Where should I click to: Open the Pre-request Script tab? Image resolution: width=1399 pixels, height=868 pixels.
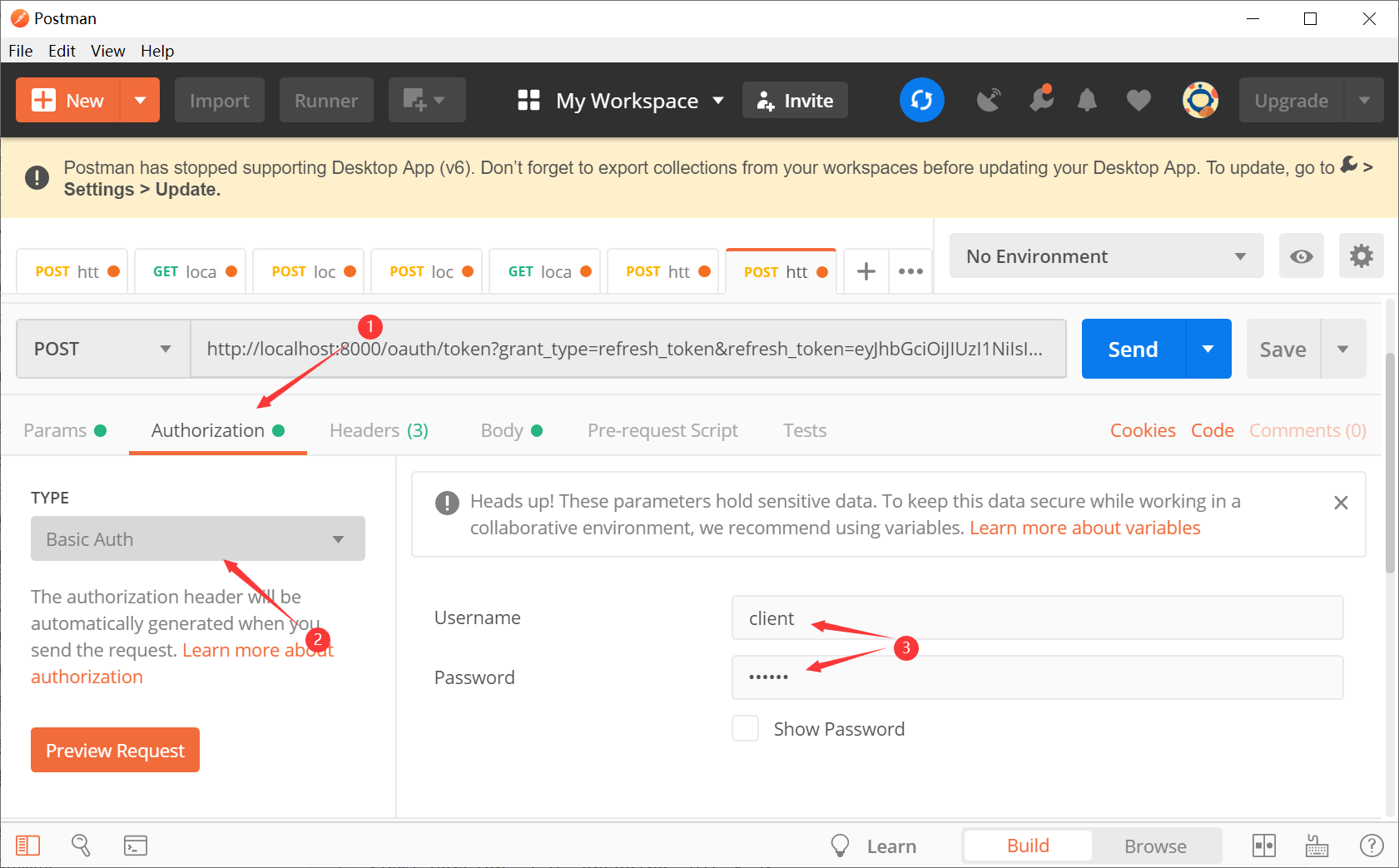[662, 430]
